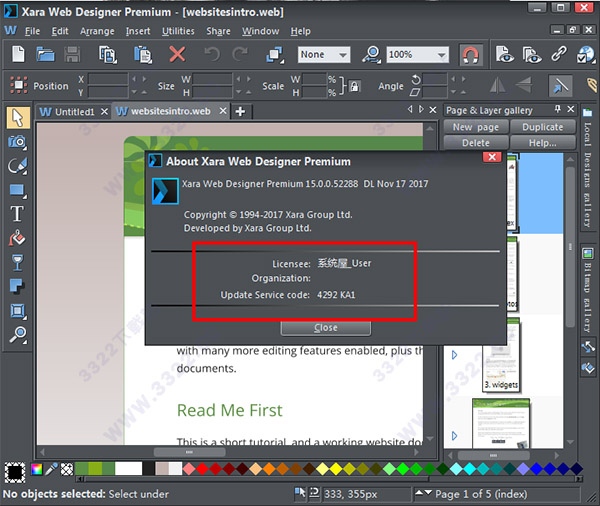Open the Utilities menu
The height and width of the screenshot is (506, 600).
[x=178, y=31]
